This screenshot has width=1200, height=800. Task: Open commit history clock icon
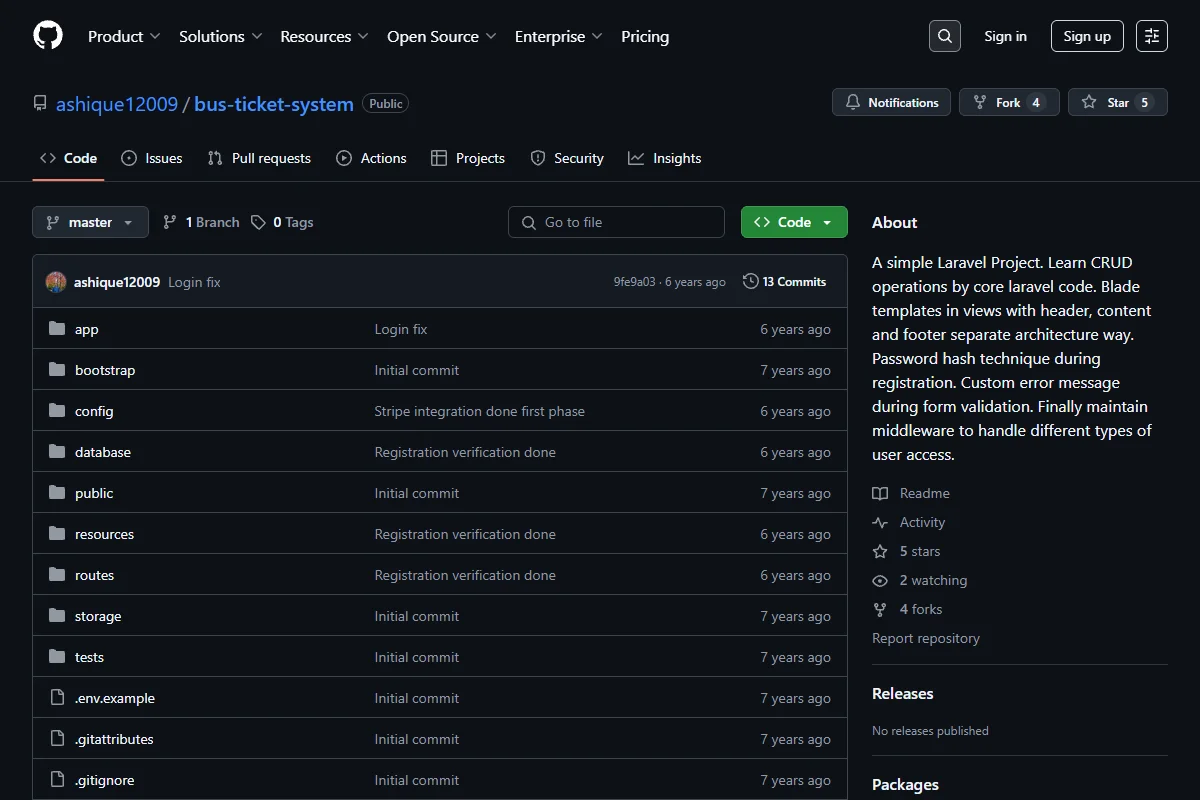751,282
